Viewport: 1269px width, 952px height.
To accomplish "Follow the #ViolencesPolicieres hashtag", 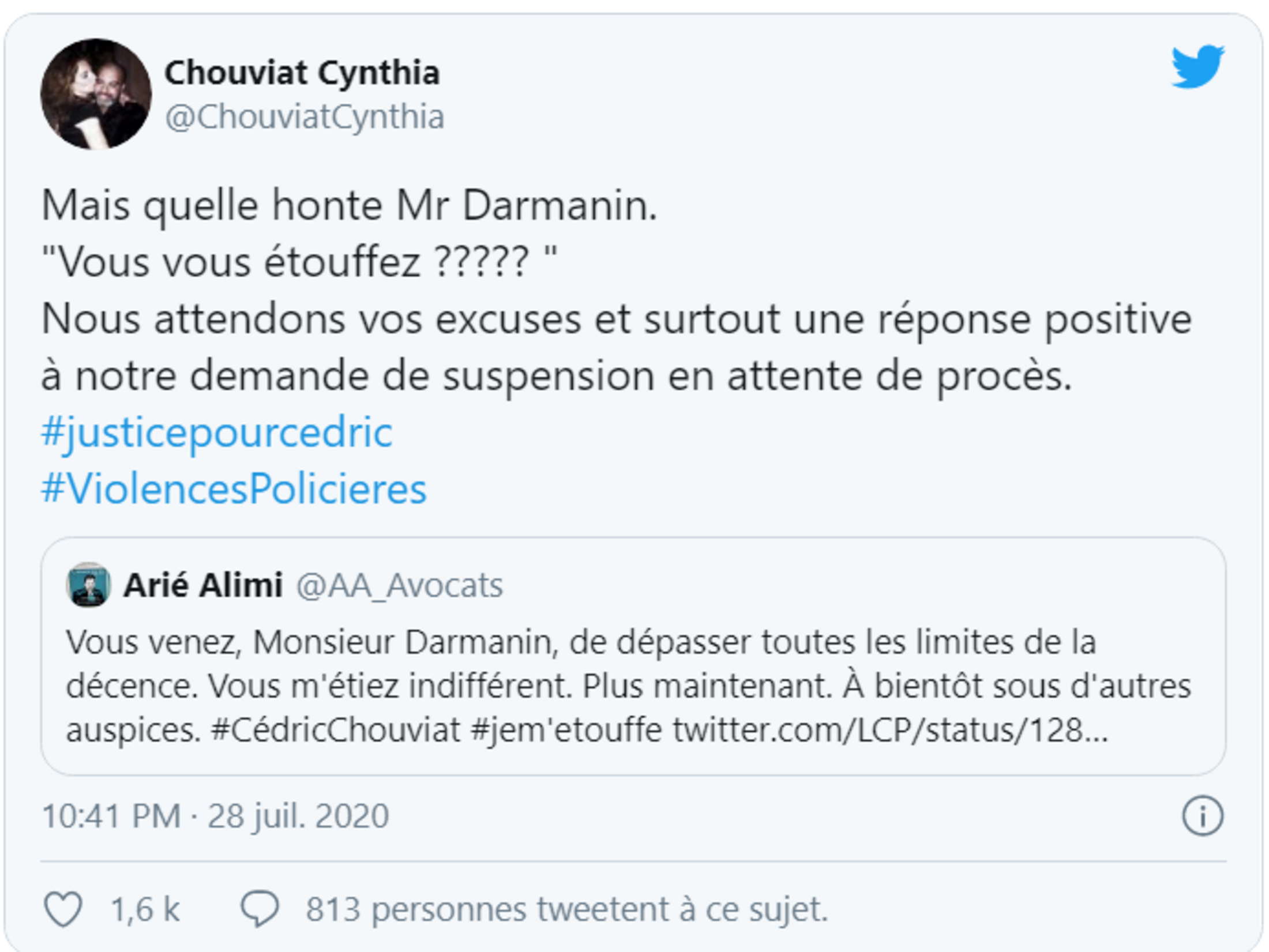I will tap(234, 488).
